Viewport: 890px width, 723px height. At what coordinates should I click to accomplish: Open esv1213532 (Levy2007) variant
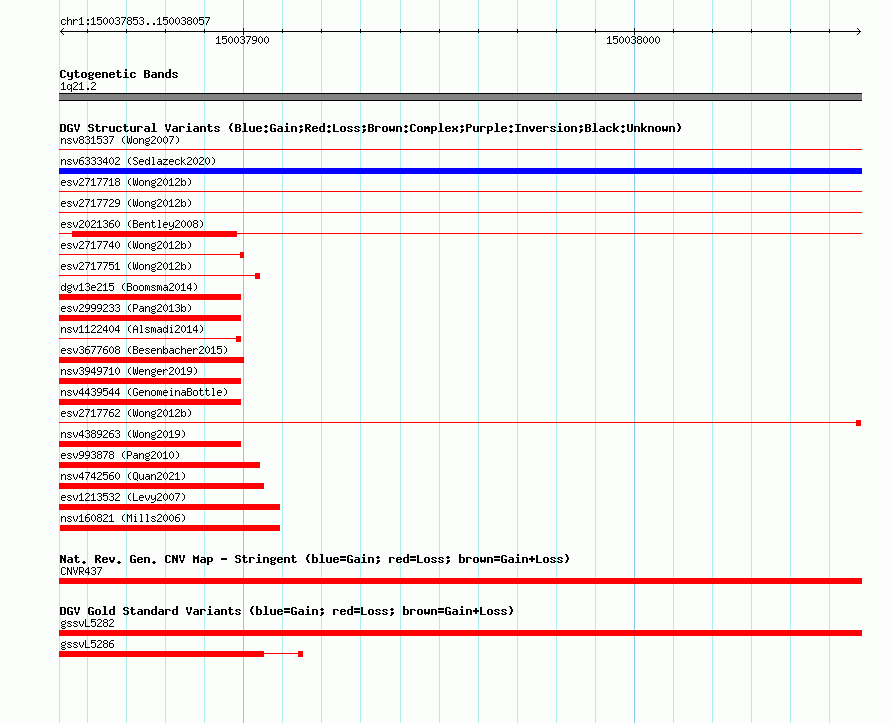(x=123, y=497)
